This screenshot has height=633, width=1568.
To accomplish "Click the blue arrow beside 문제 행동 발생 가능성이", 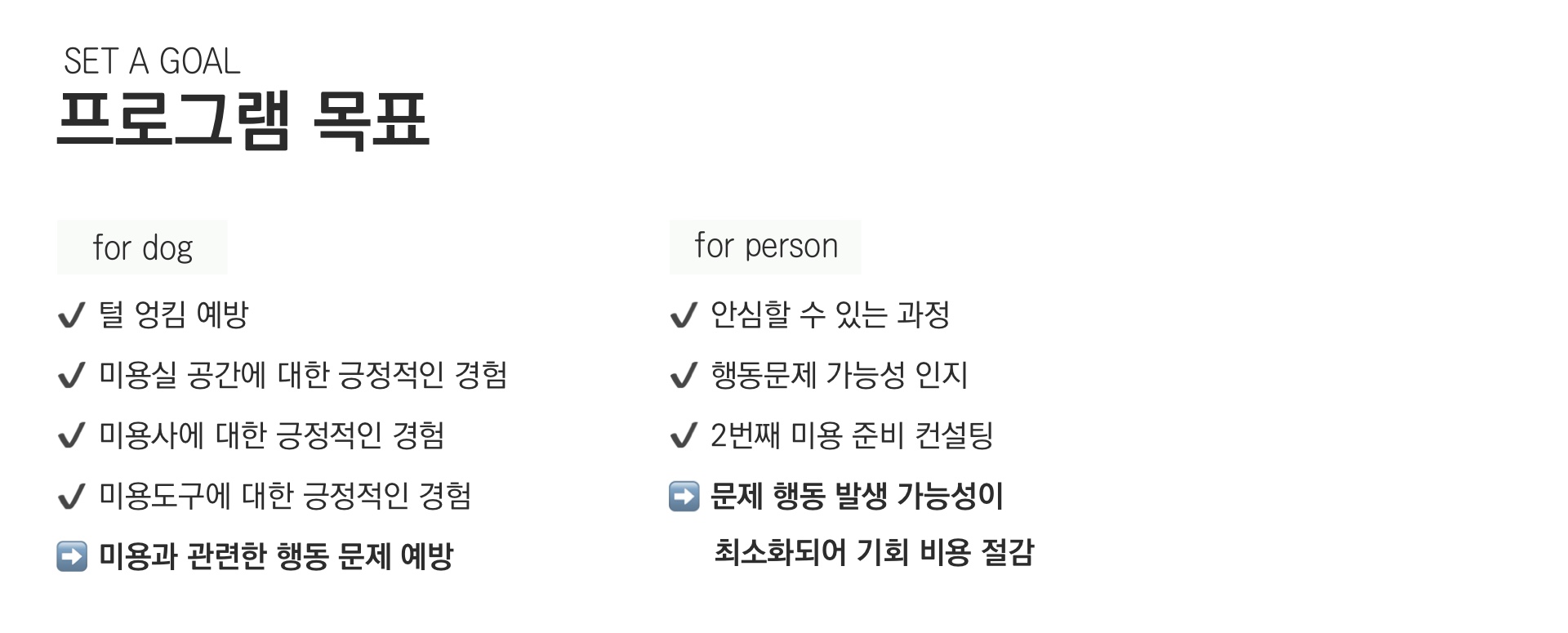I will coord(684,496).
